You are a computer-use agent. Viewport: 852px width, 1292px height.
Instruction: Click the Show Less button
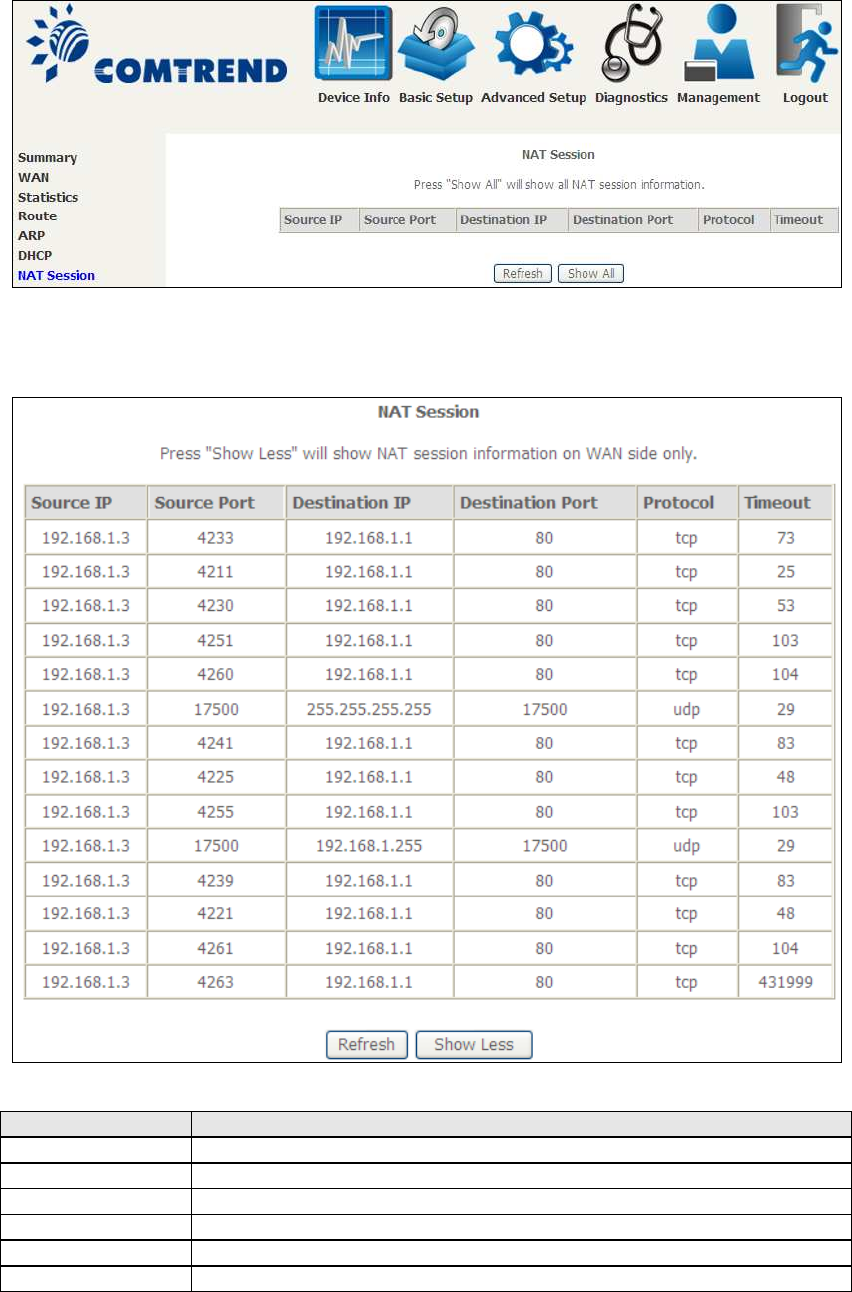474,1044
